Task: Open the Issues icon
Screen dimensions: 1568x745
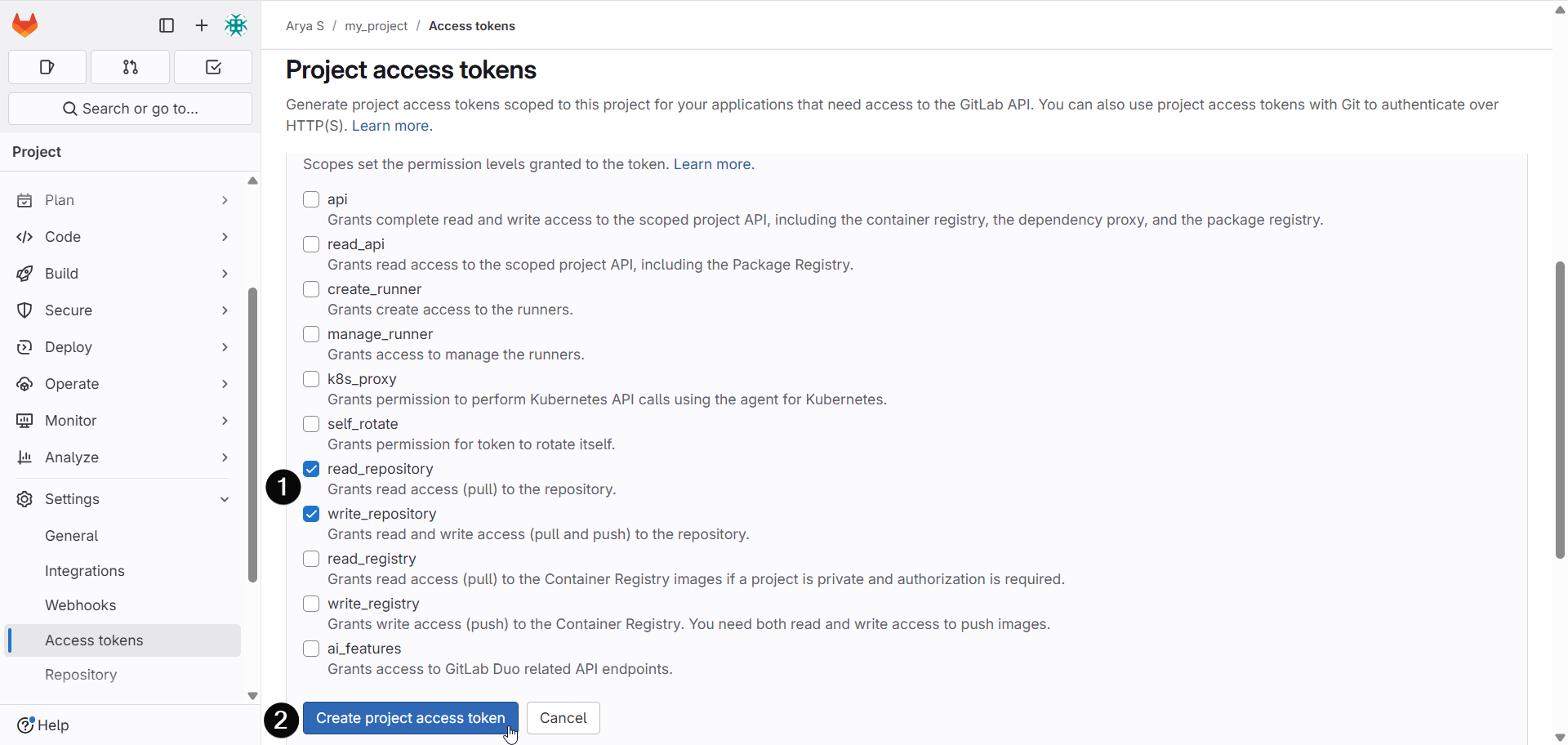Action: pos(47,67)
